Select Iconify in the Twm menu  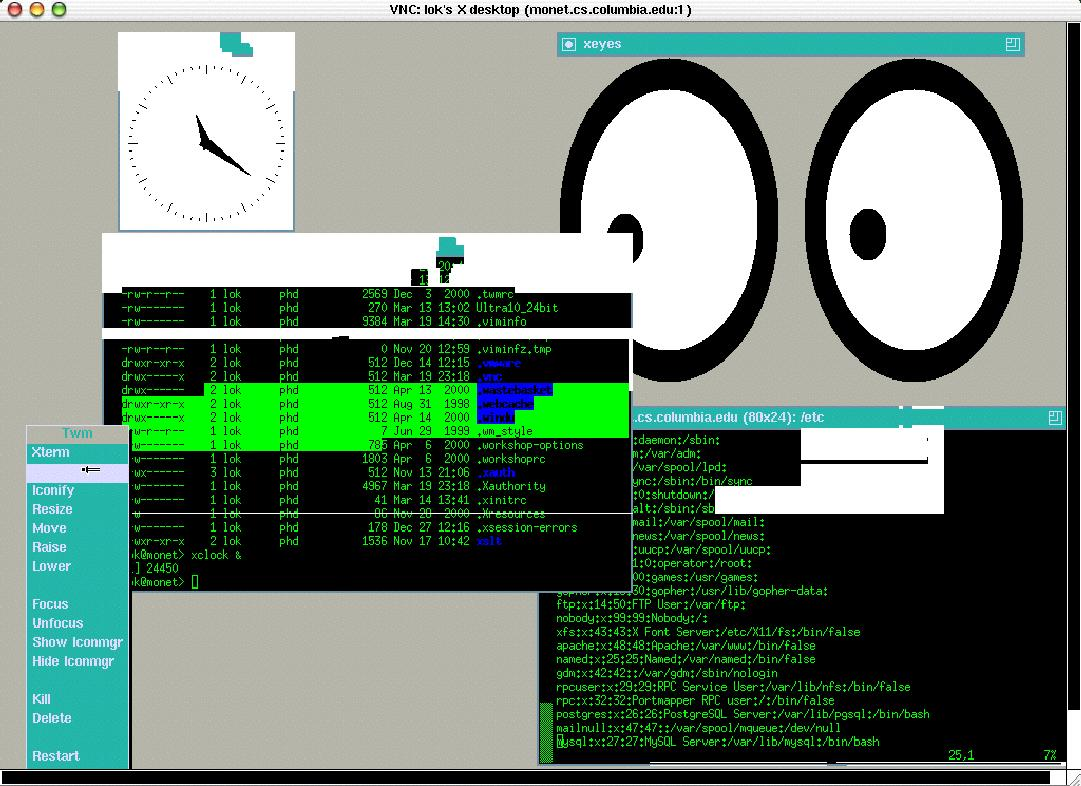[52, 490]
